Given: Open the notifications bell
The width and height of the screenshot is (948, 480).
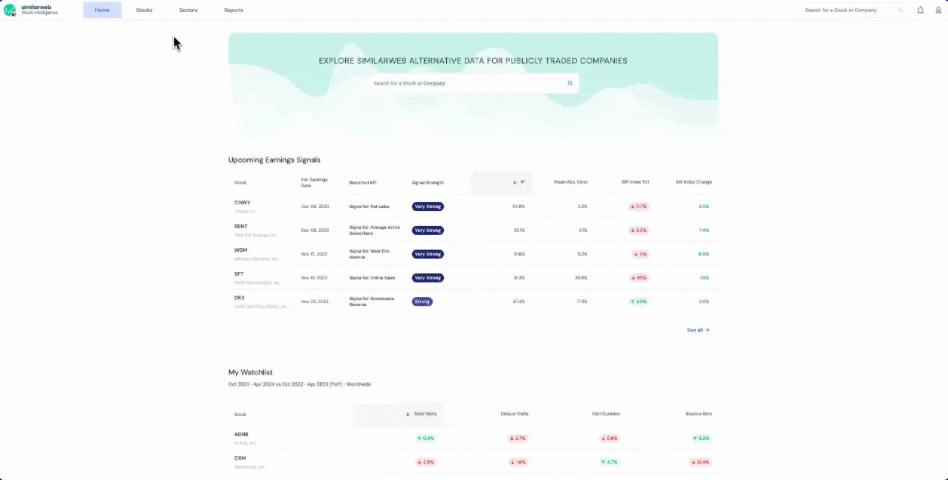Looking at the screenshot, I should tap(920, 10).
